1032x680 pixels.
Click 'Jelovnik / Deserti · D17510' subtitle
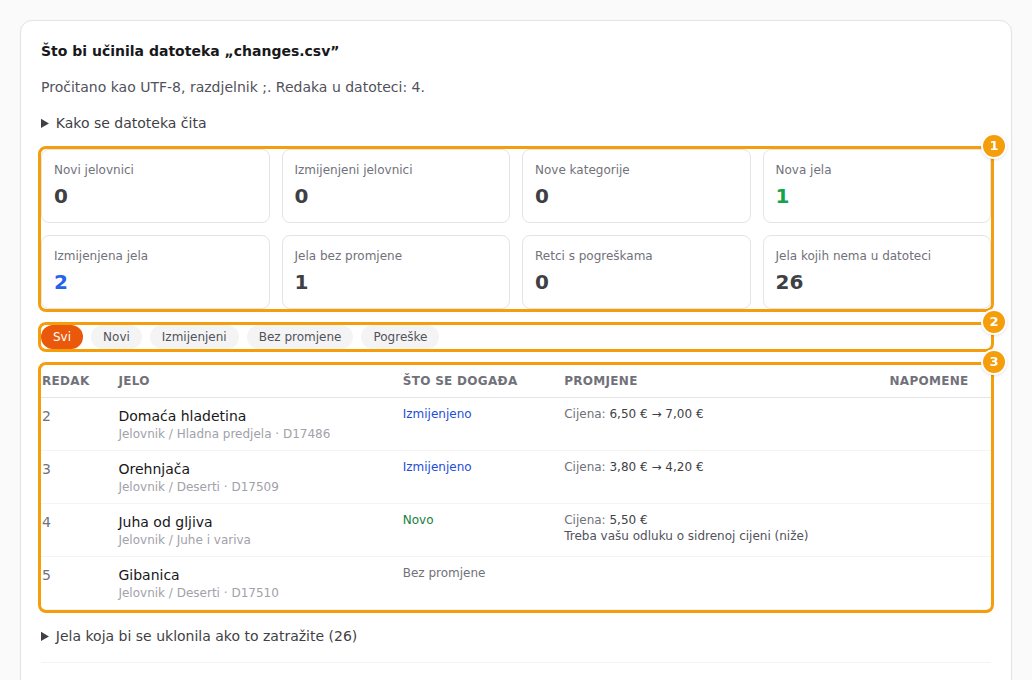click(x=199, y=592)
